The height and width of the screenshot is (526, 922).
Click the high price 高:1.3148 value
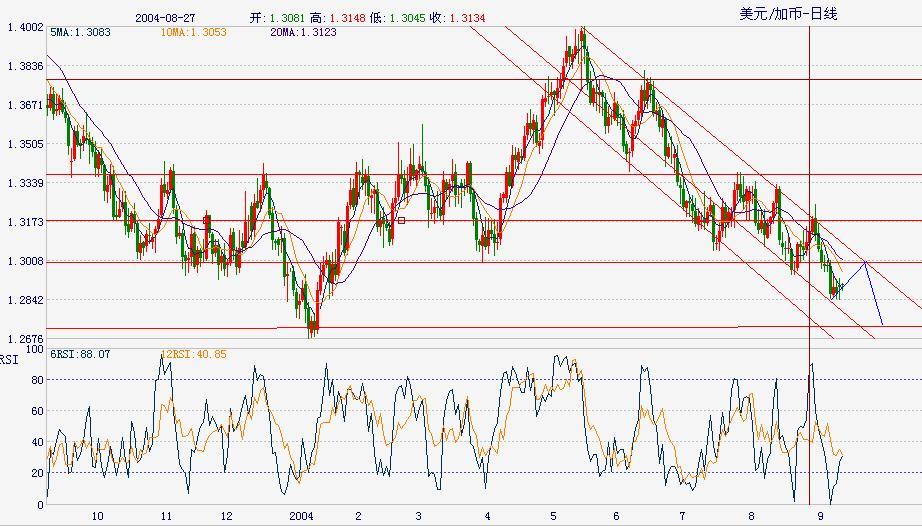pos(340,18)
